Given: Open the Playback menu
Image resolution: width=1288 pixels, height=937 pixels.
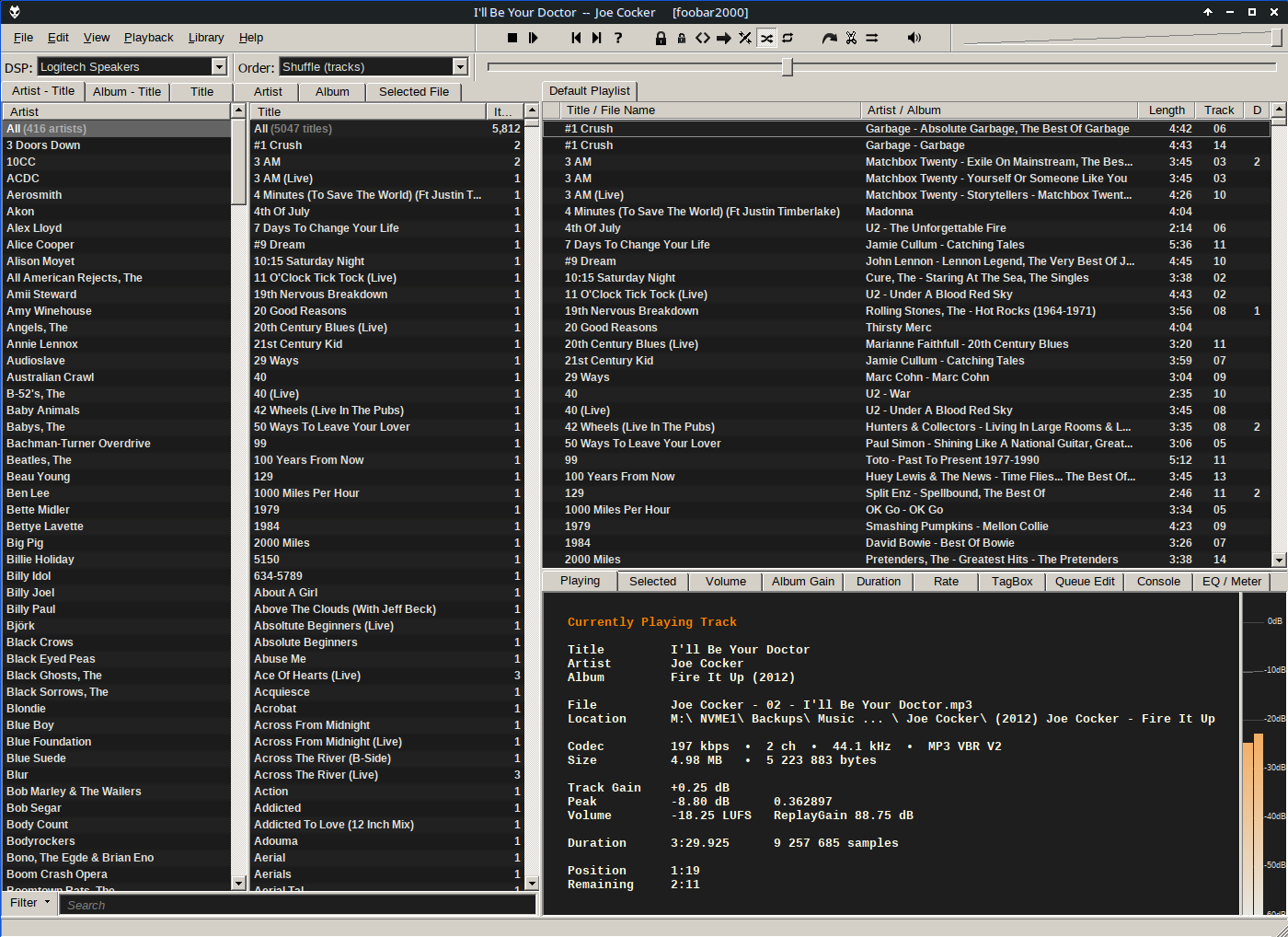Looking at the screenshot, I should click(148, 38).
